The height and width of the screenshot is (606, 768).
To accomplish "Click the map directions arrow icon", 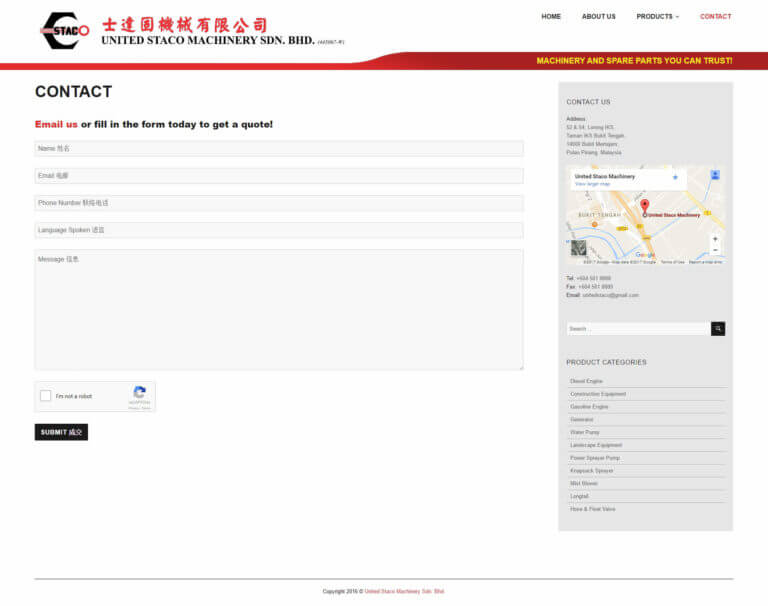I will (675, 177).
